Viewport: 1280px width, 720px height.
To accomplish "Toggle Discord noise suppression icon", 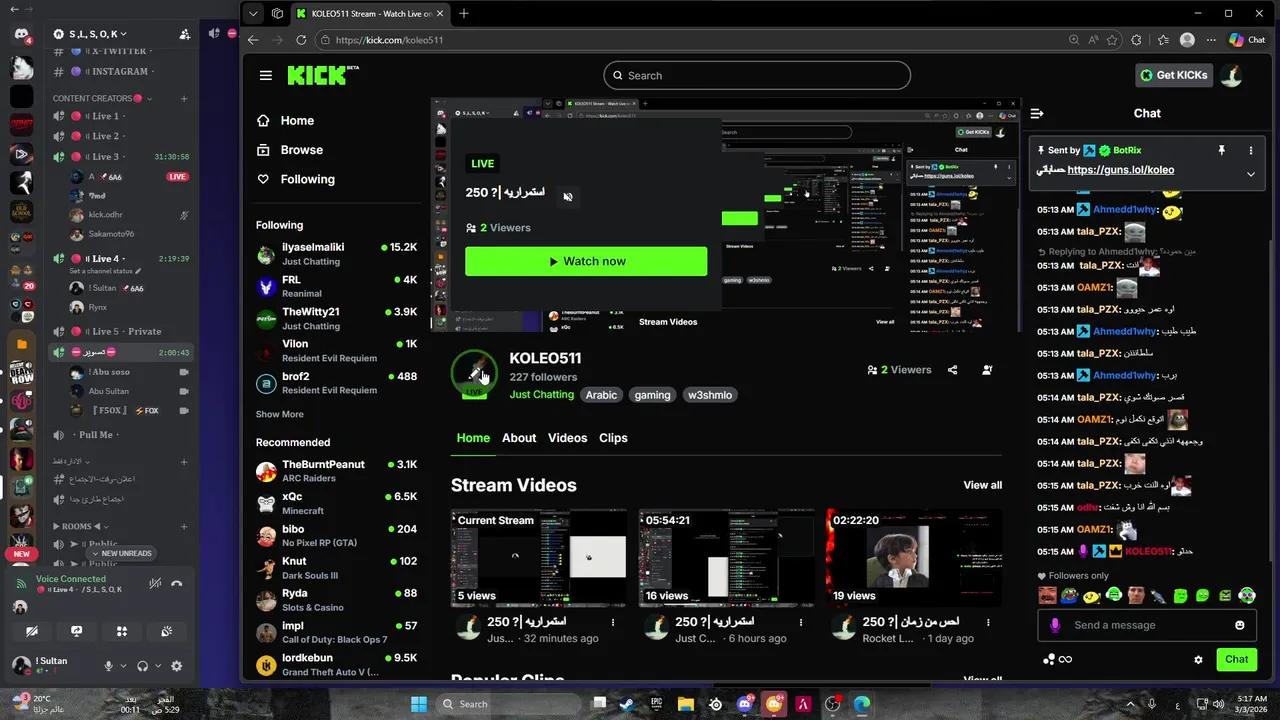I will coord(155,583).
